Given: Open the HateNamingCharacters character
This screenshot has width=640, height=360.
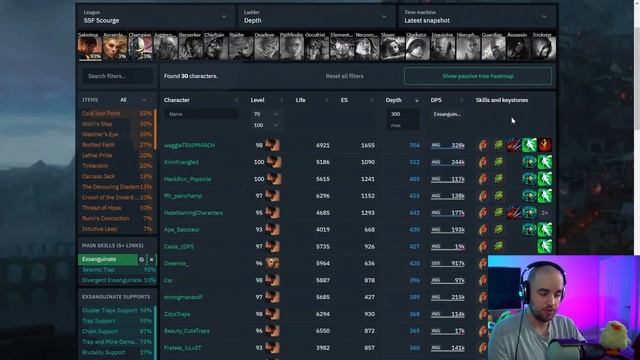Looking at the screenshot, I should coord(193,213).
